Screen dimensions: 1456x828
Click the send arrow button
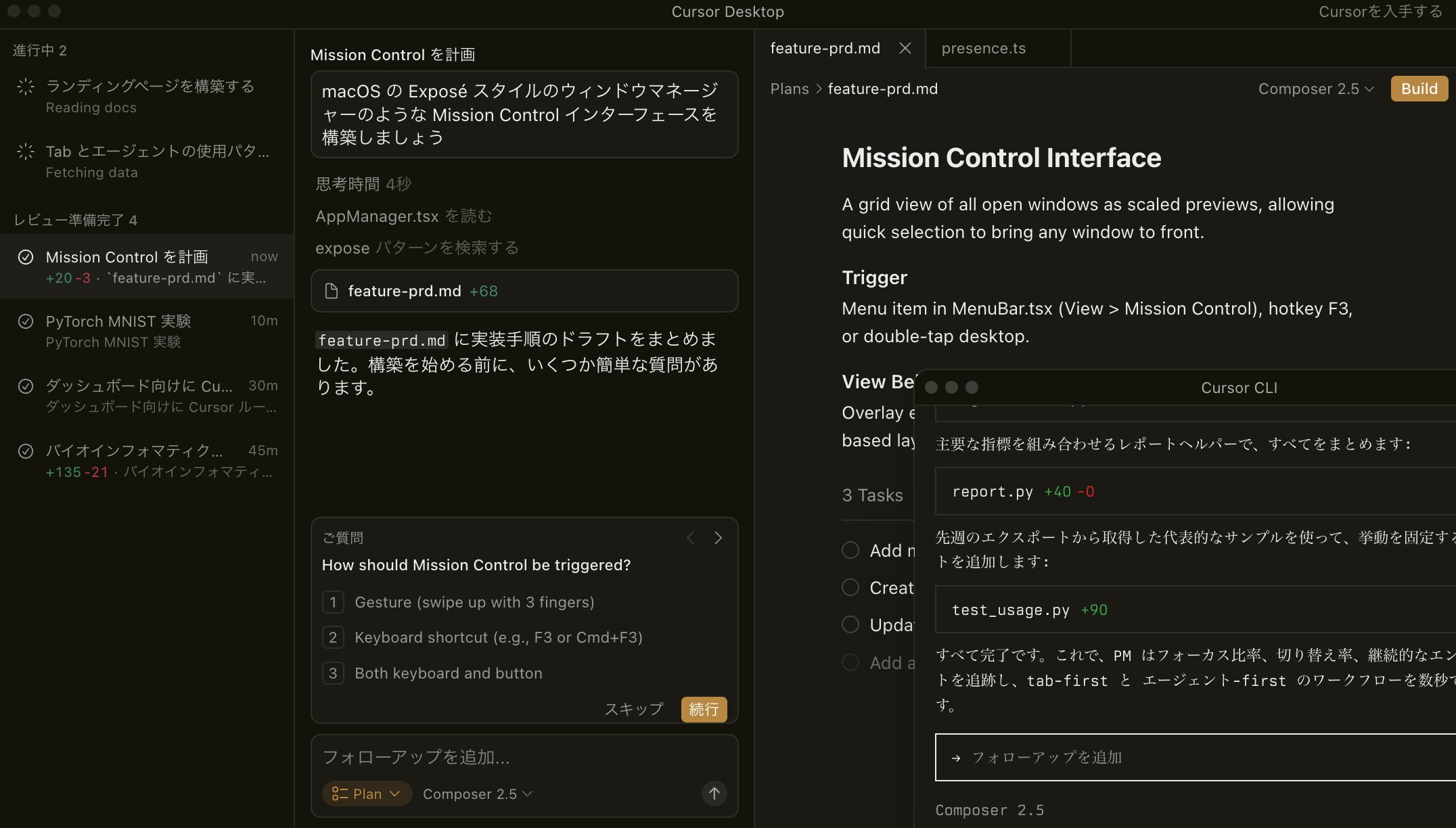click(x=714, y=793)
